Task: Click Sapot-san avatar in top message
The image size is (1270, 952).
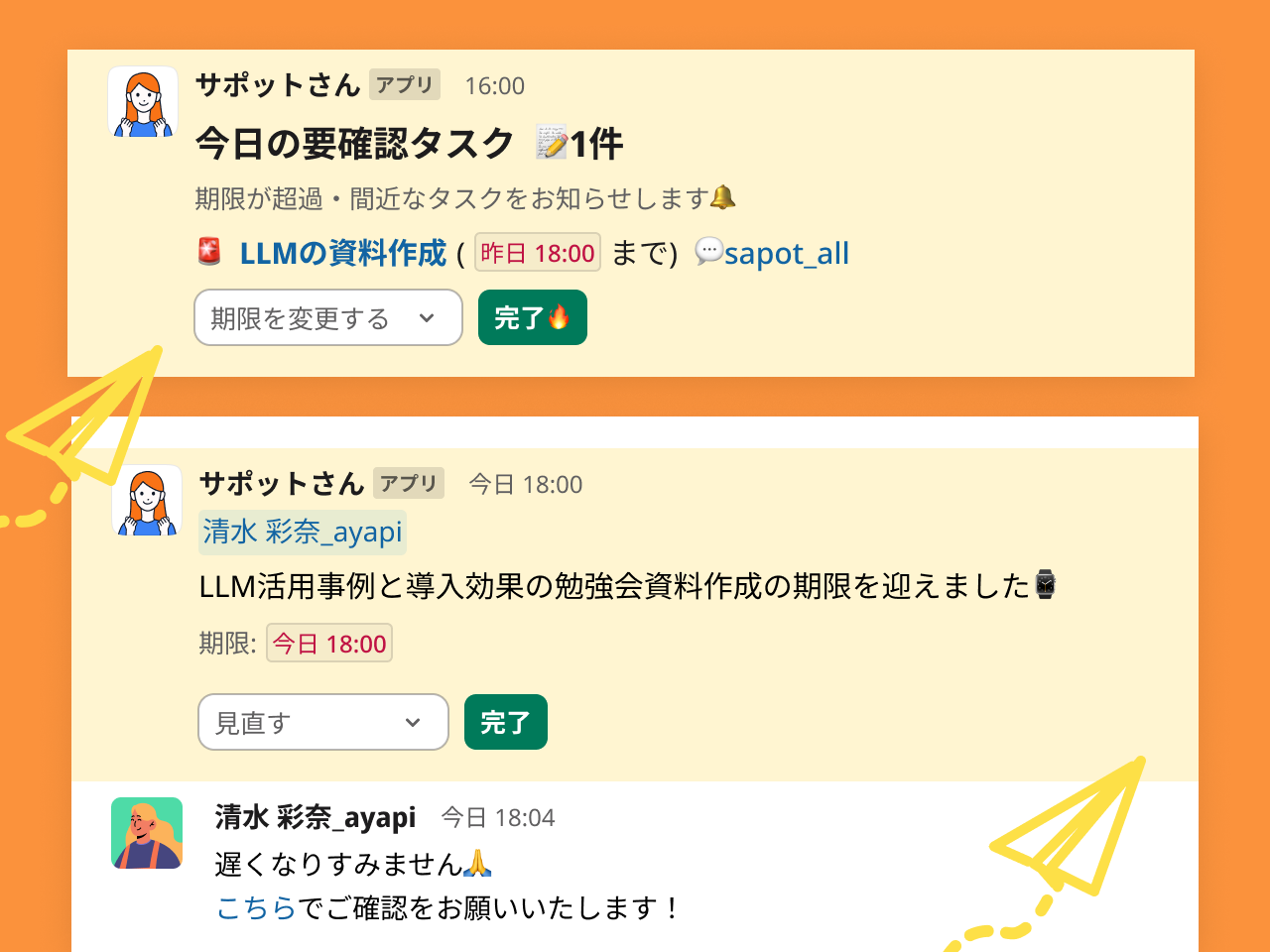Action: [x=143, y=102]
